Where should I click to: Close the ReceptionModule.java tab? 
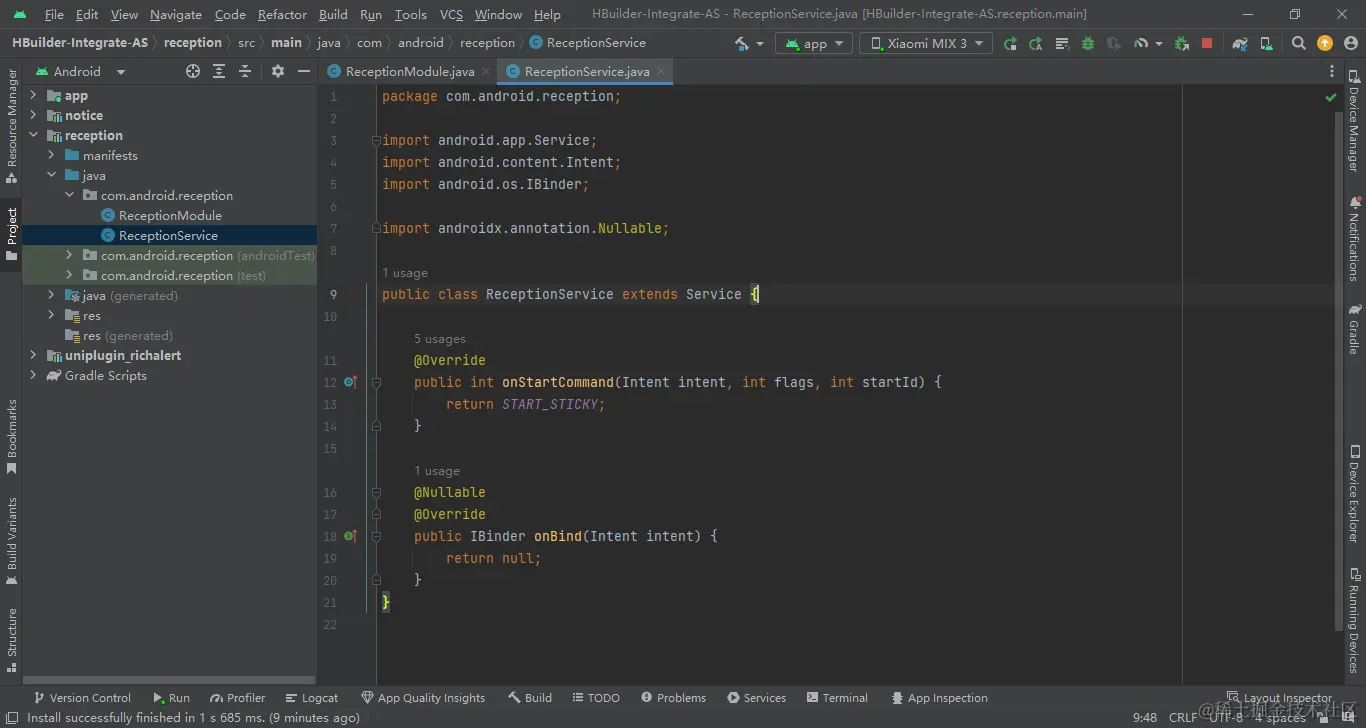click(x=486, y=71)
